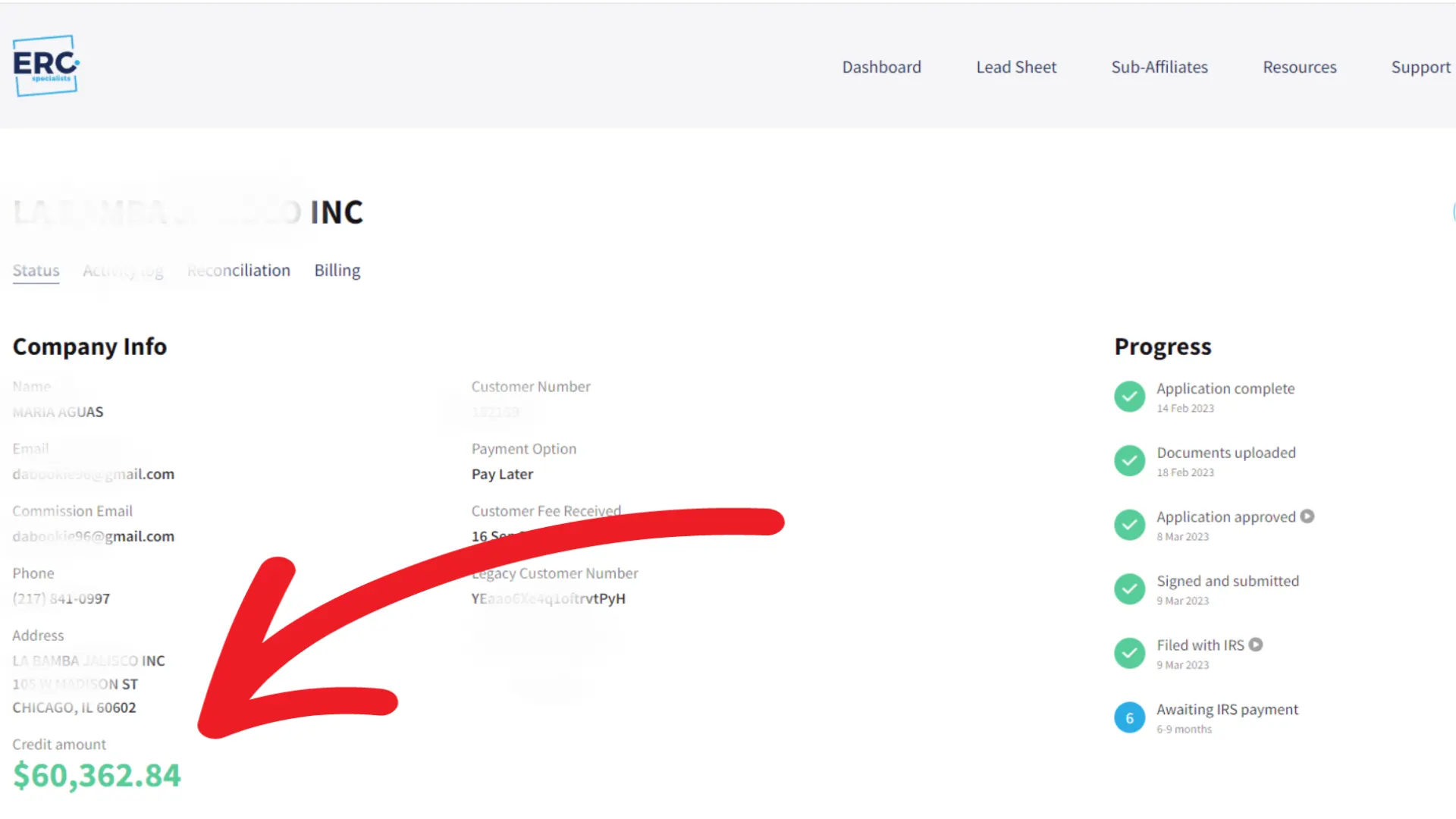Open the Resources menu
This screenshot has height=819, width=1456.
tap(1299, 67)
